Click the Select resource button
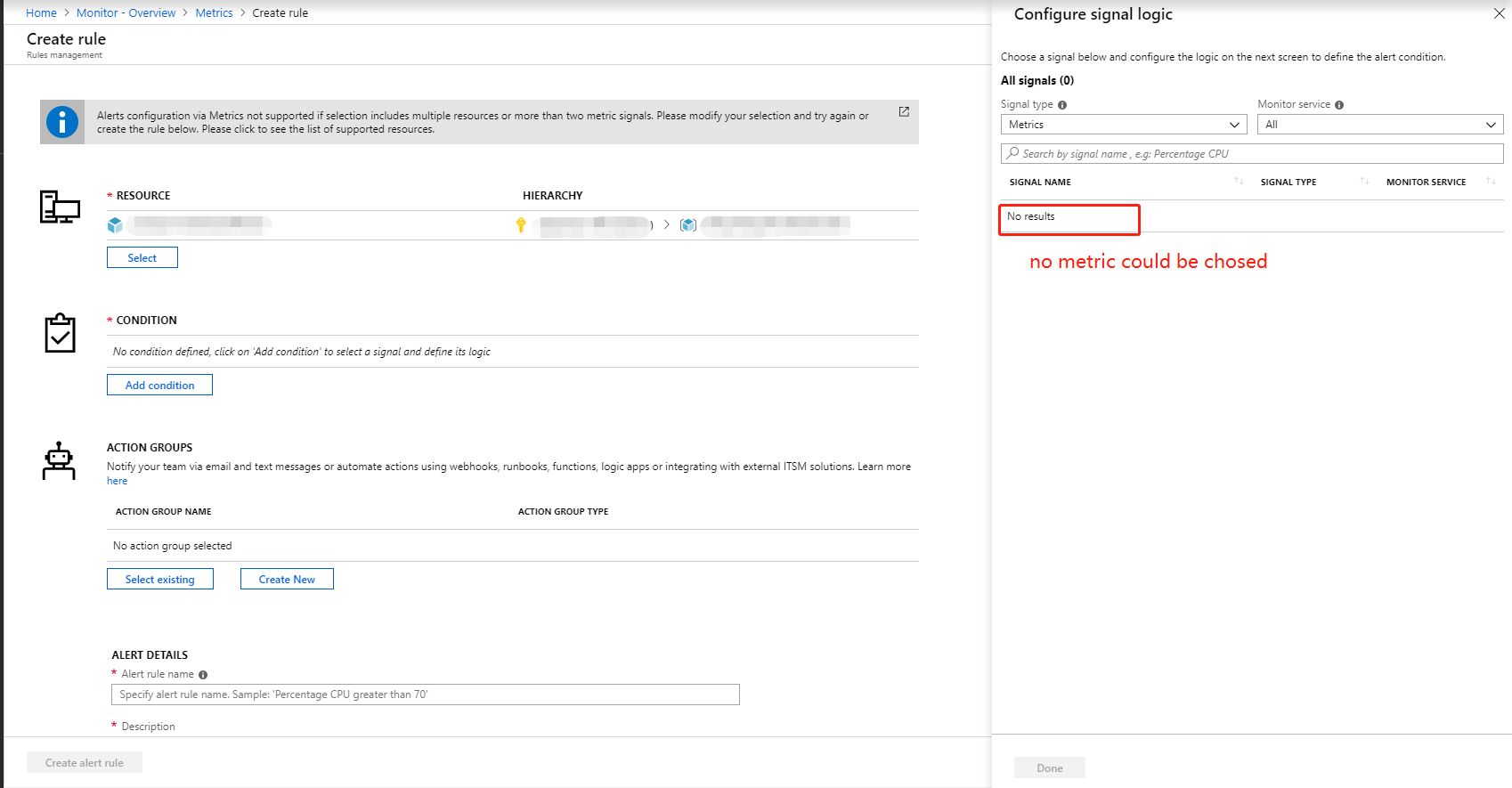1512x788 pixels. tap(142, 257)
